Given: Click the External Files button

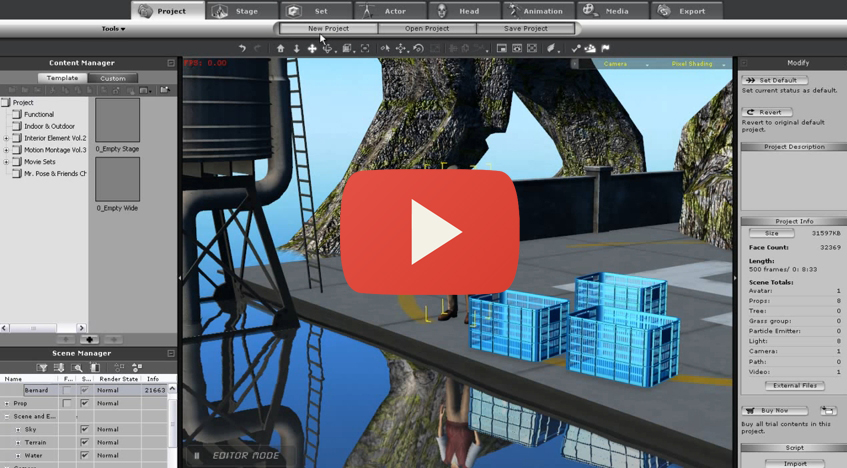Looking at the screenshot, I should 794,385.
